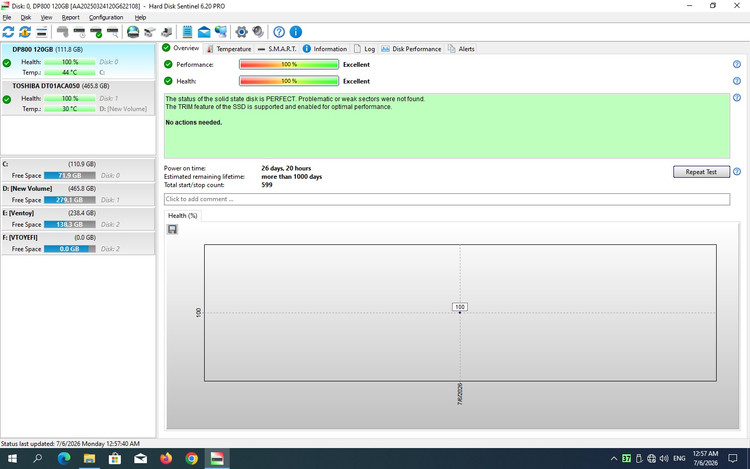Click help icon beside Health rating

(737, 81)
